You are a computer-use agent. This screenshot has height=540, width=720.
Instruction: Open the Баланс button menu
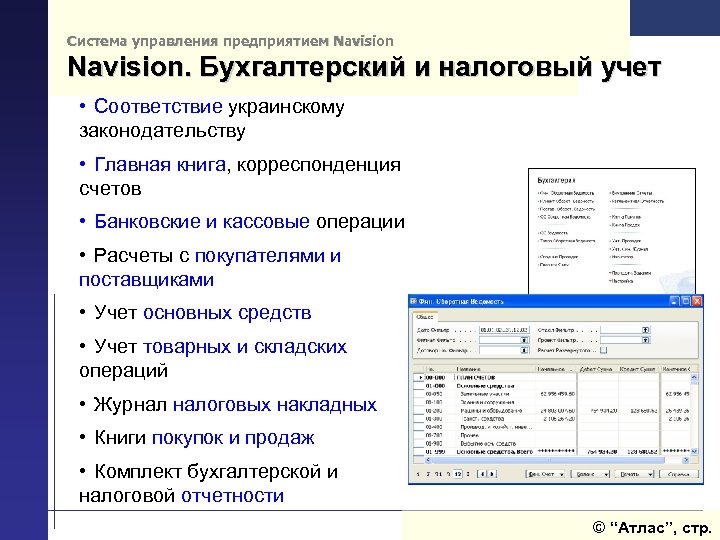tap(591, 474)
